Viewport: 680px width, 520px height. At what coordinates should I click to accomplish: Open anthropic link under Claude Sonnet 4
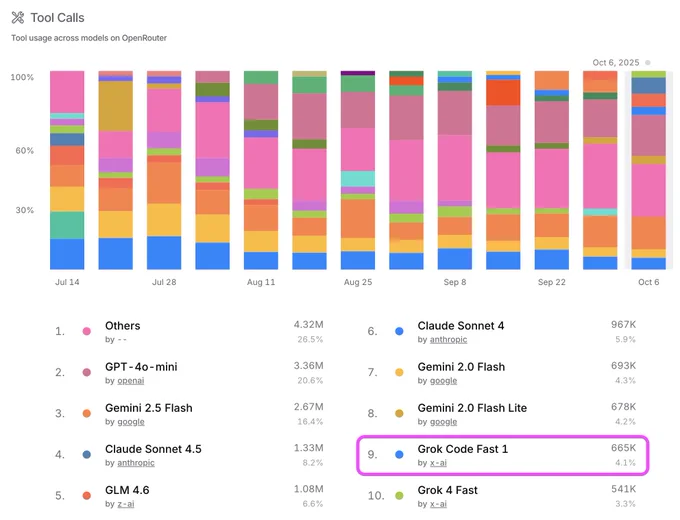(448, 340)
